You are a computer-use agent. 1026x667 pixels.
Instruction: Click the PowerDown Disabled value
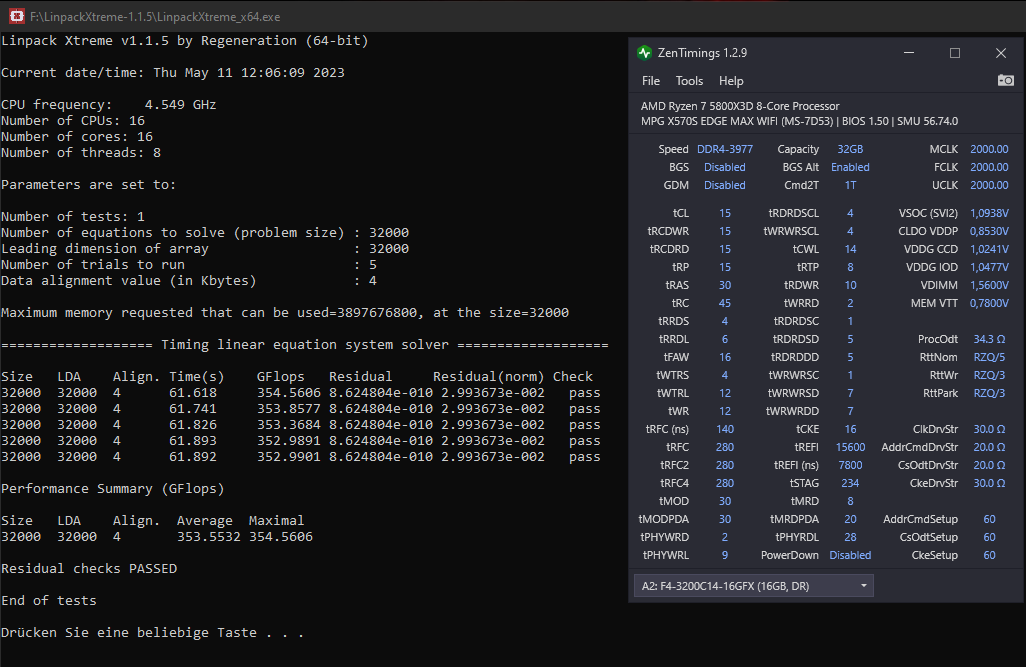click(850, 555)
